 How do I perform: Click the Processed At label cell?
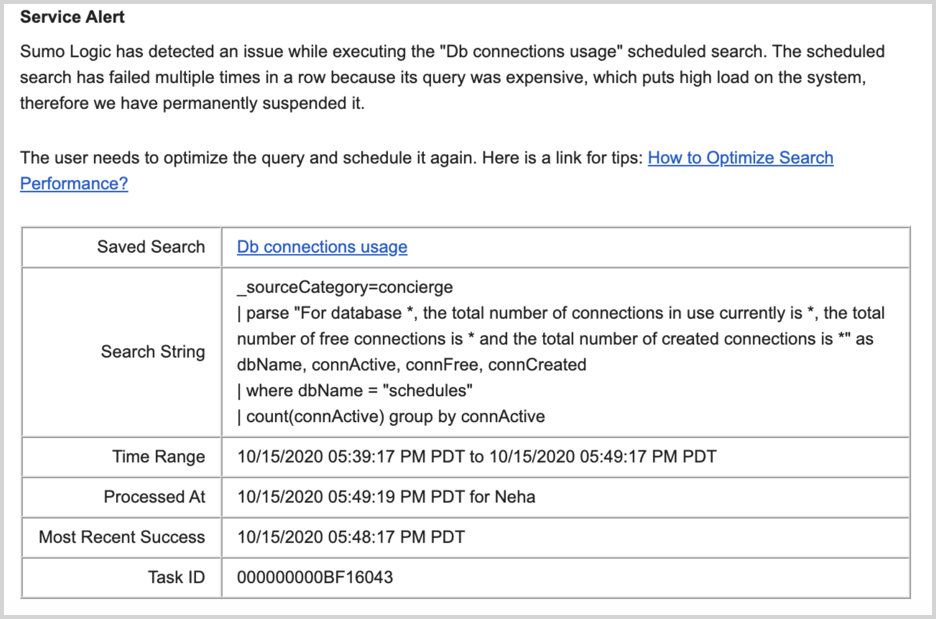(154, 497)
